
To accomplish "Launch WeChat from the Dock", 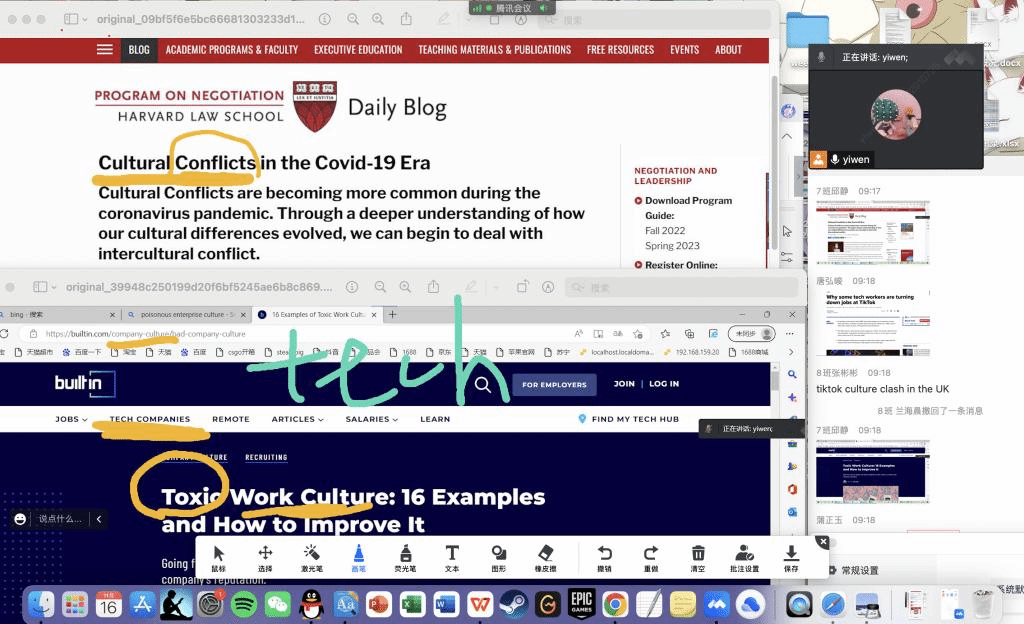I will 278,604.
